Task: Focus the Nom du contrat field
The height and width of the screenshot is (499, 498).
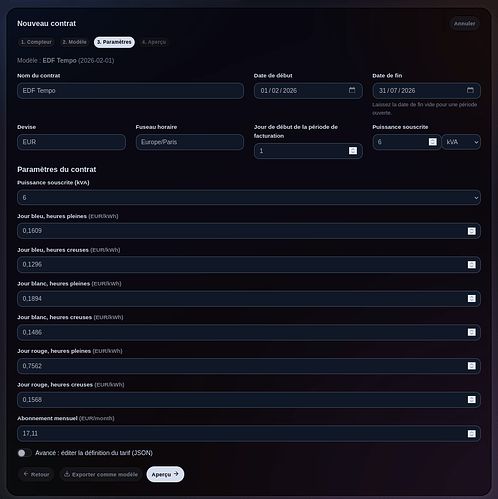Action: click(130, 91)
